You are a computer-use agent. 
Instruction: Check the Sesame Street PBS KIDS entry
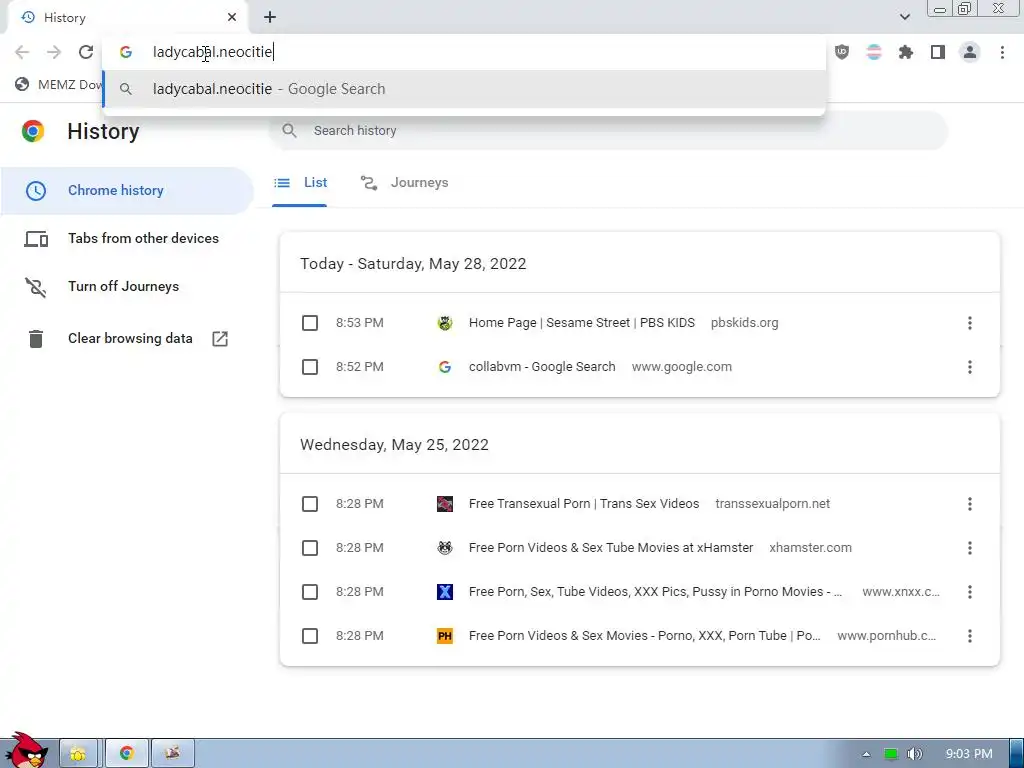pyautogui.click(x=310, y=323)
